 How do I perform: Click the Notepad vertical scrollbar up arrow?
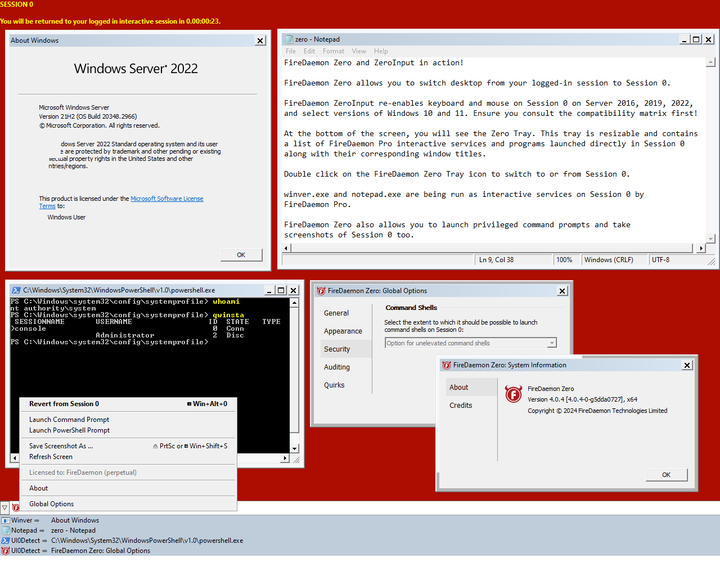710,62
